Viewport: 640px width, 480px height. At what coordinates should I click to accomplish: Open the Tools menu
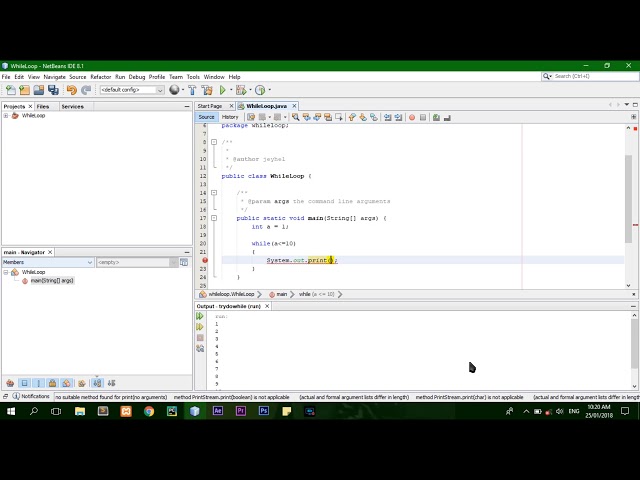193,77
